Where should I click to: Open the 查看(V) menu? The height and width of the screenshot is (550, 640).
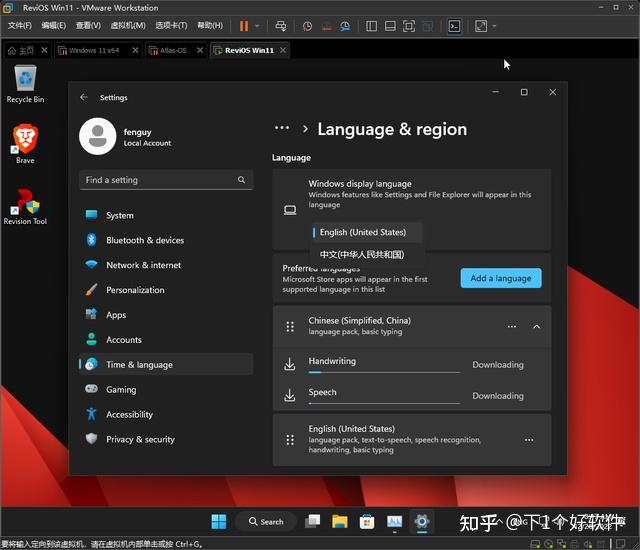pyautogui.click(x=88, y=26)
